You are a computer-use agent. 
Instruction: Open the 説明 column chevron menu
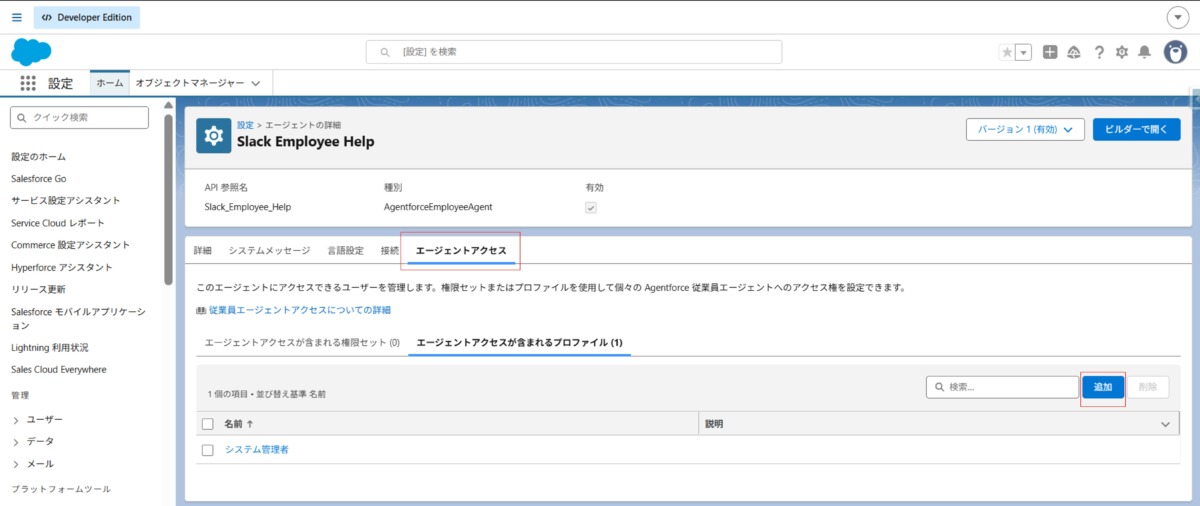[x=1166, y=424]
